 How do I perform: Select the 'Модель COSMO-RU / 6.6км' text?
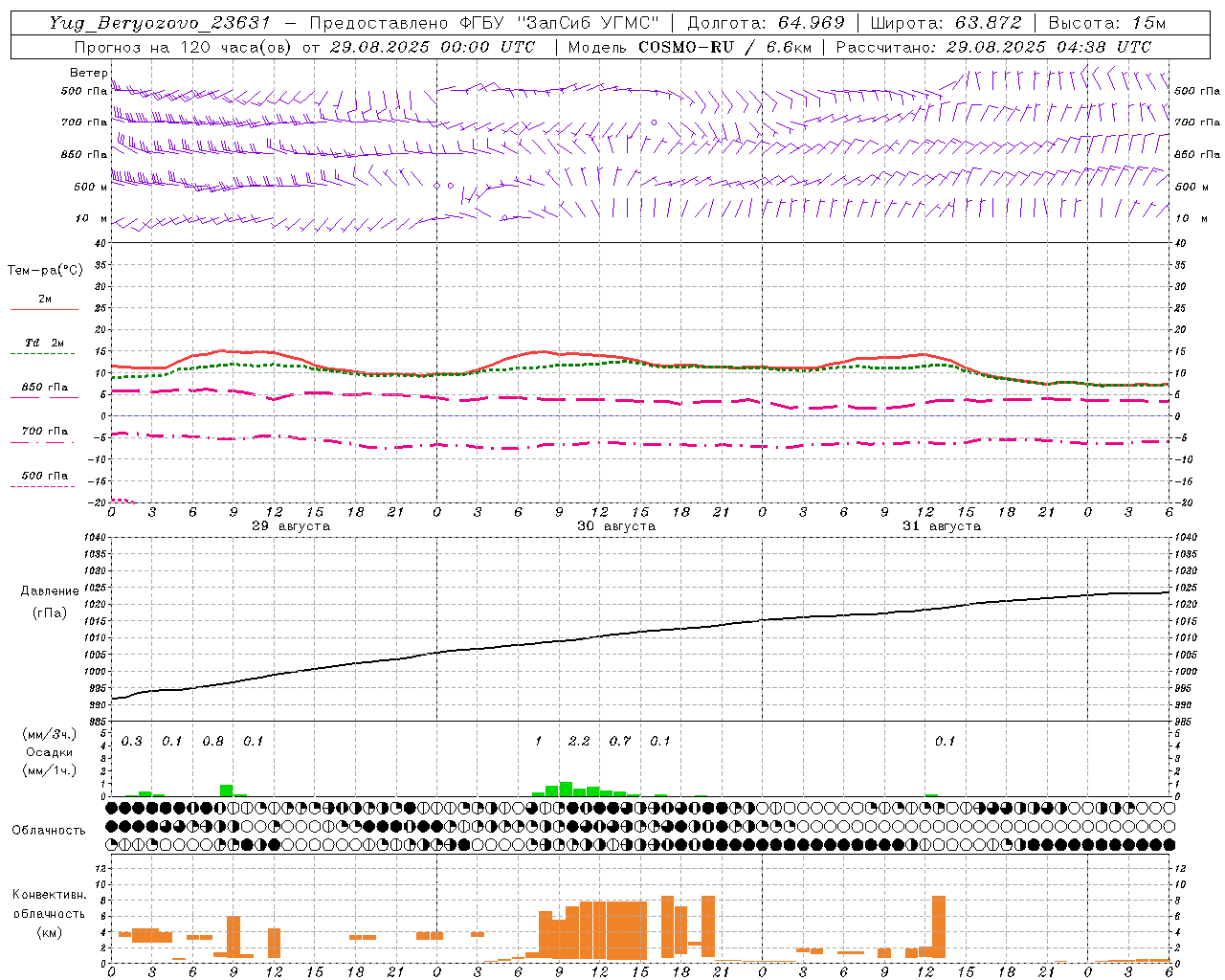tap(689, 47)
